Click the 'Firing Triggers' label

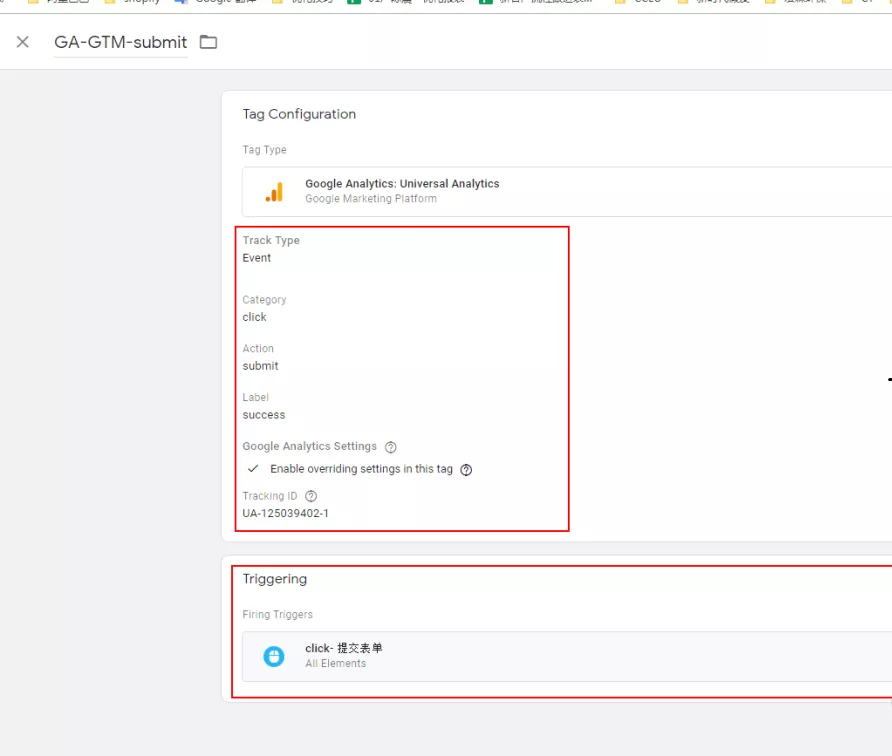278,614
